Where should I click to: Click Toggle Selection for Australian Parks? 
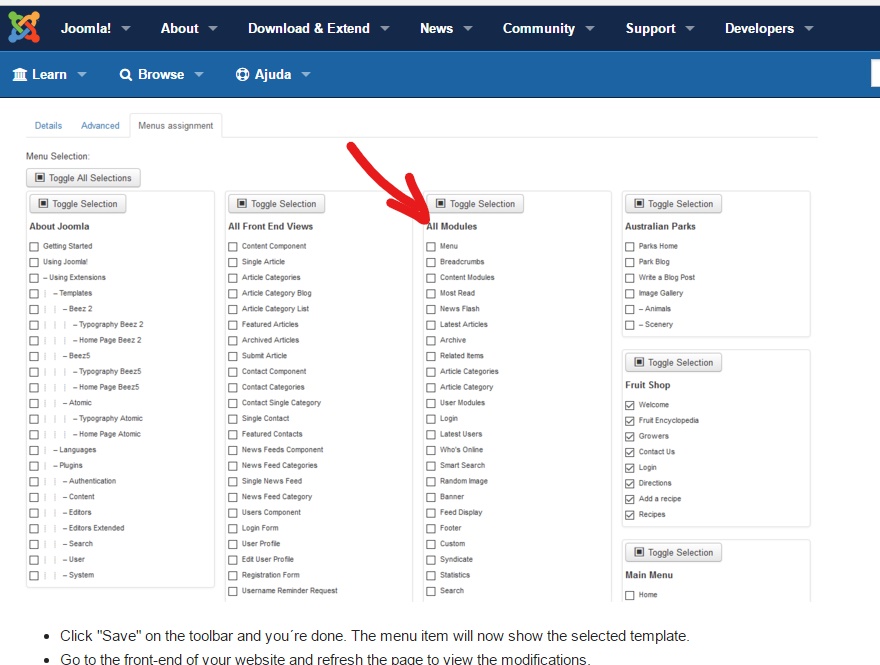673,204
